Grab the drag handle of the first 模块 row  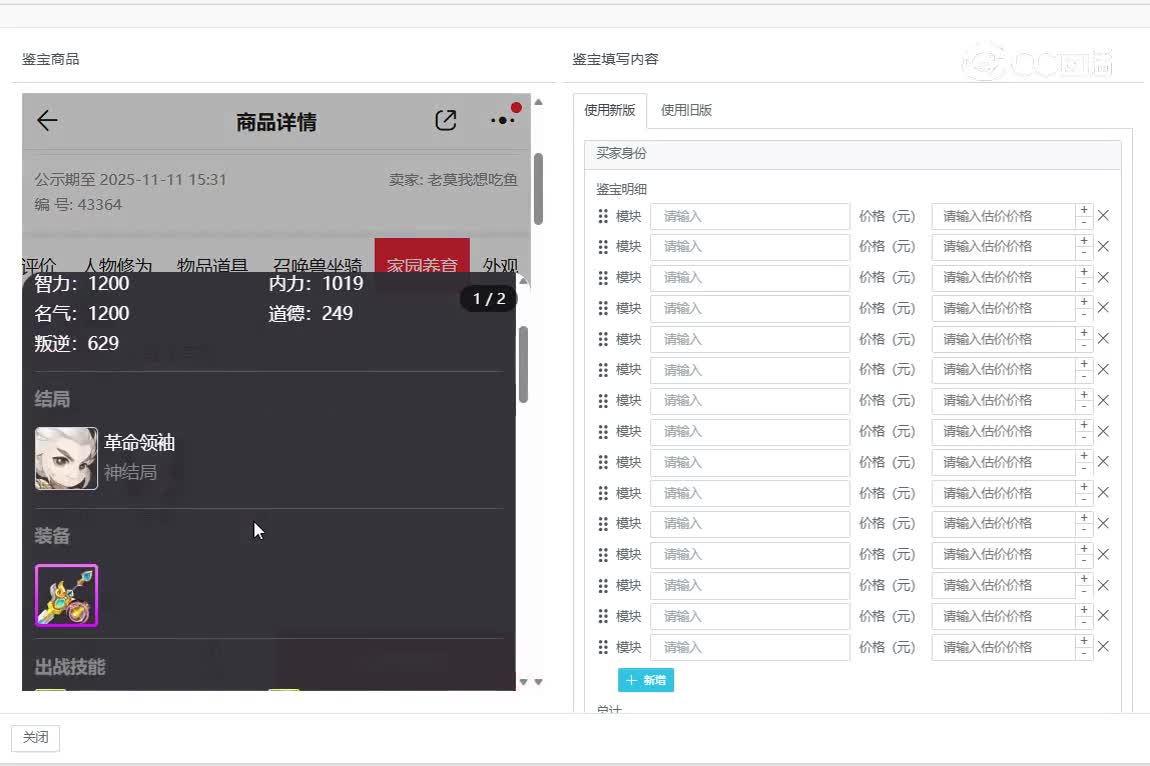pyautogui.click(x=603, y=216)
